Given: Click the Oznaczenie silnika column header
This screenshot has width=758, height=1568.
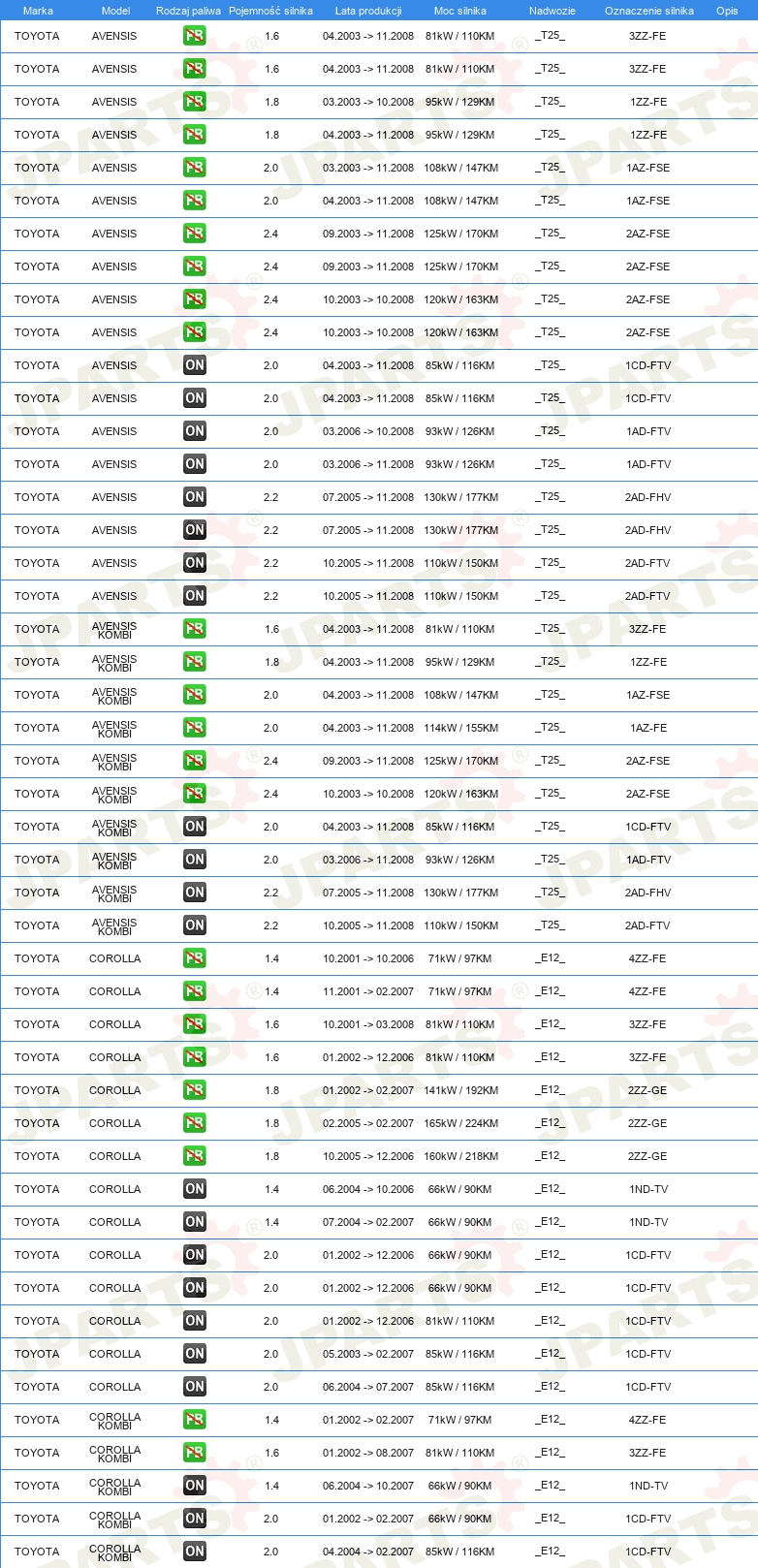Looking at the screenshot, I should point(649,11).
